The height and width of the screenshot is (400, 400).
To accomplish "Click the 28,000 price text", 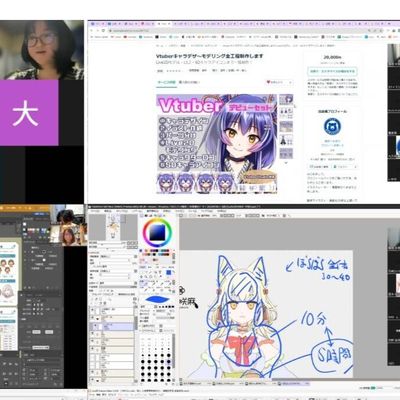I will tap(332, 57).
